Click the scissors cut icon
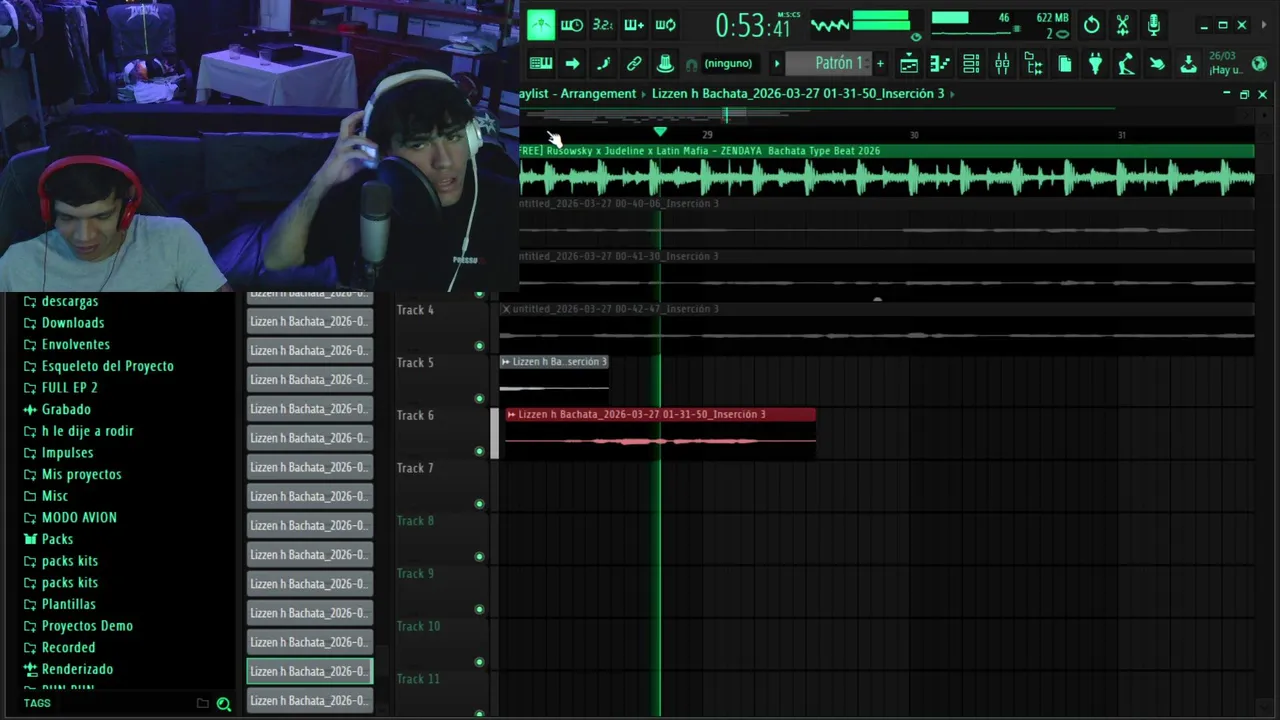Screen dimensions: 1280x720 pyautogui.click(x=1123, y=25)
